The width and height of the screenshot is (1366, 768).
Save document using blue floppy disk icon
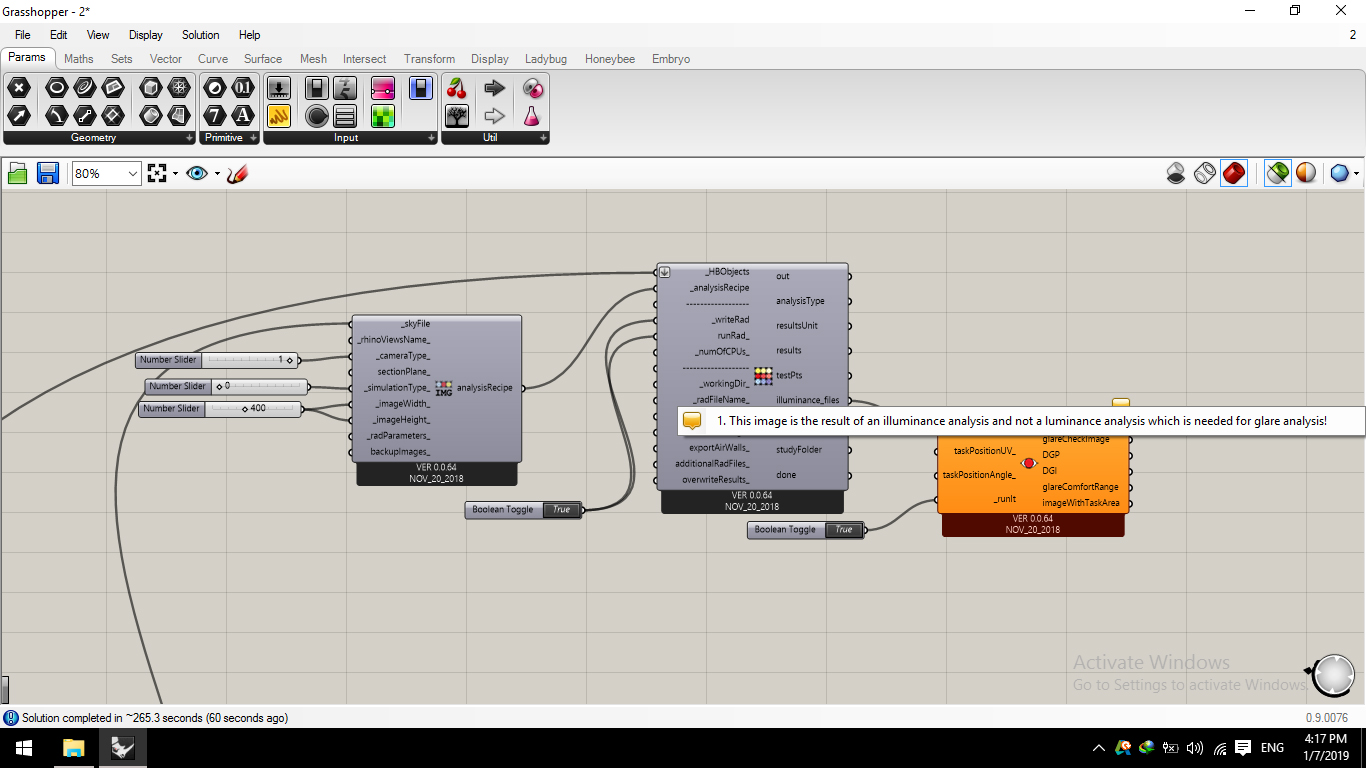point(47,174)
